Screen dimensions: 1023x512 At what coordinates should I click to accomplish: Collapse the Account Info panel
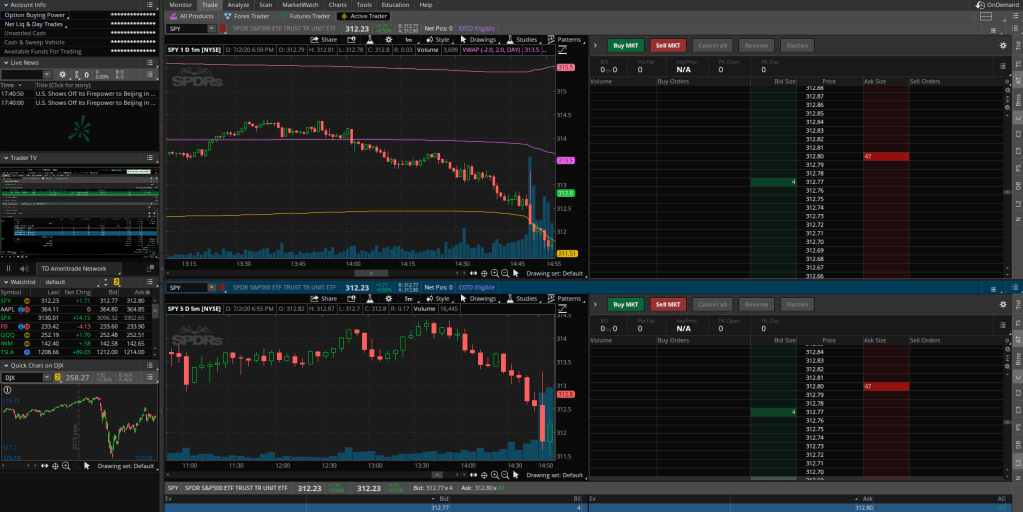5,5
